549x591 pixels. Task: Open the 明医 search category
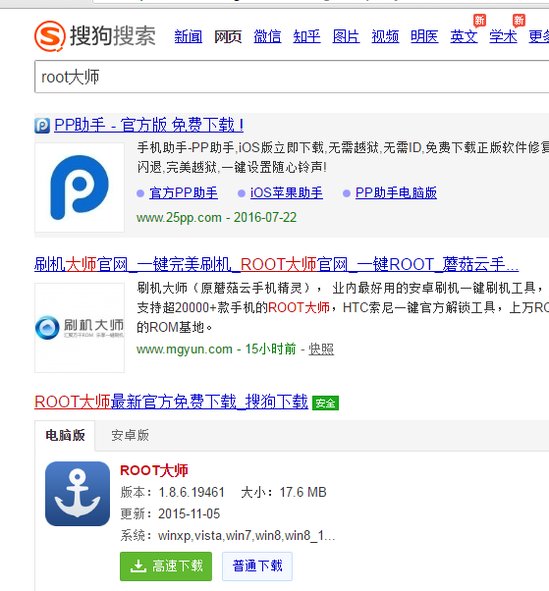click(424, 37)
